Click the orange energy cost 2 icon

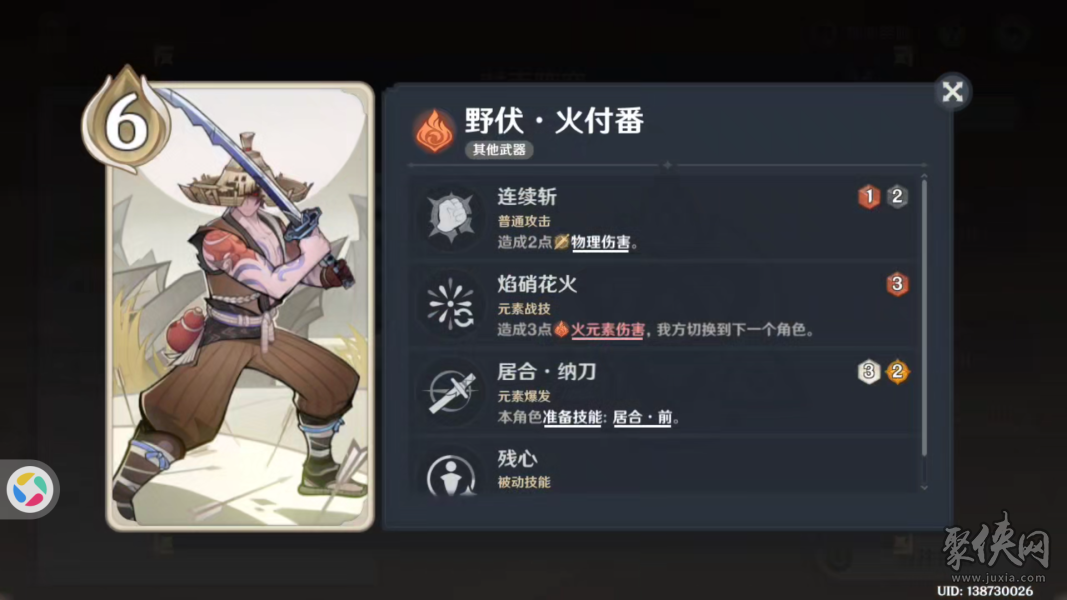tap(897, 371)
